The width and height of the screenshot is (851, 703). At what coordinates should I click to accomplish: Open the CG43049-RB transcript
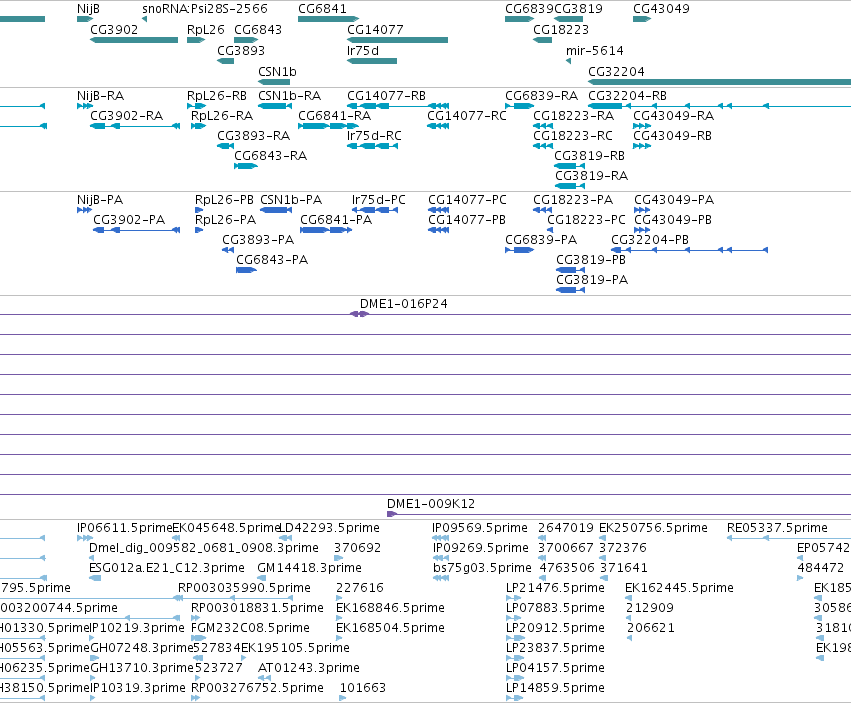(642, 146)
